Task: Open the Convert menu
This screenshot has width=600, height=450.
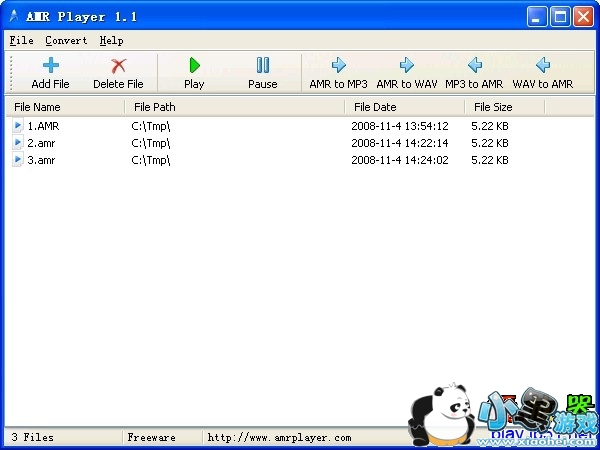Action: pyautogui.click(x=66, y=41)
